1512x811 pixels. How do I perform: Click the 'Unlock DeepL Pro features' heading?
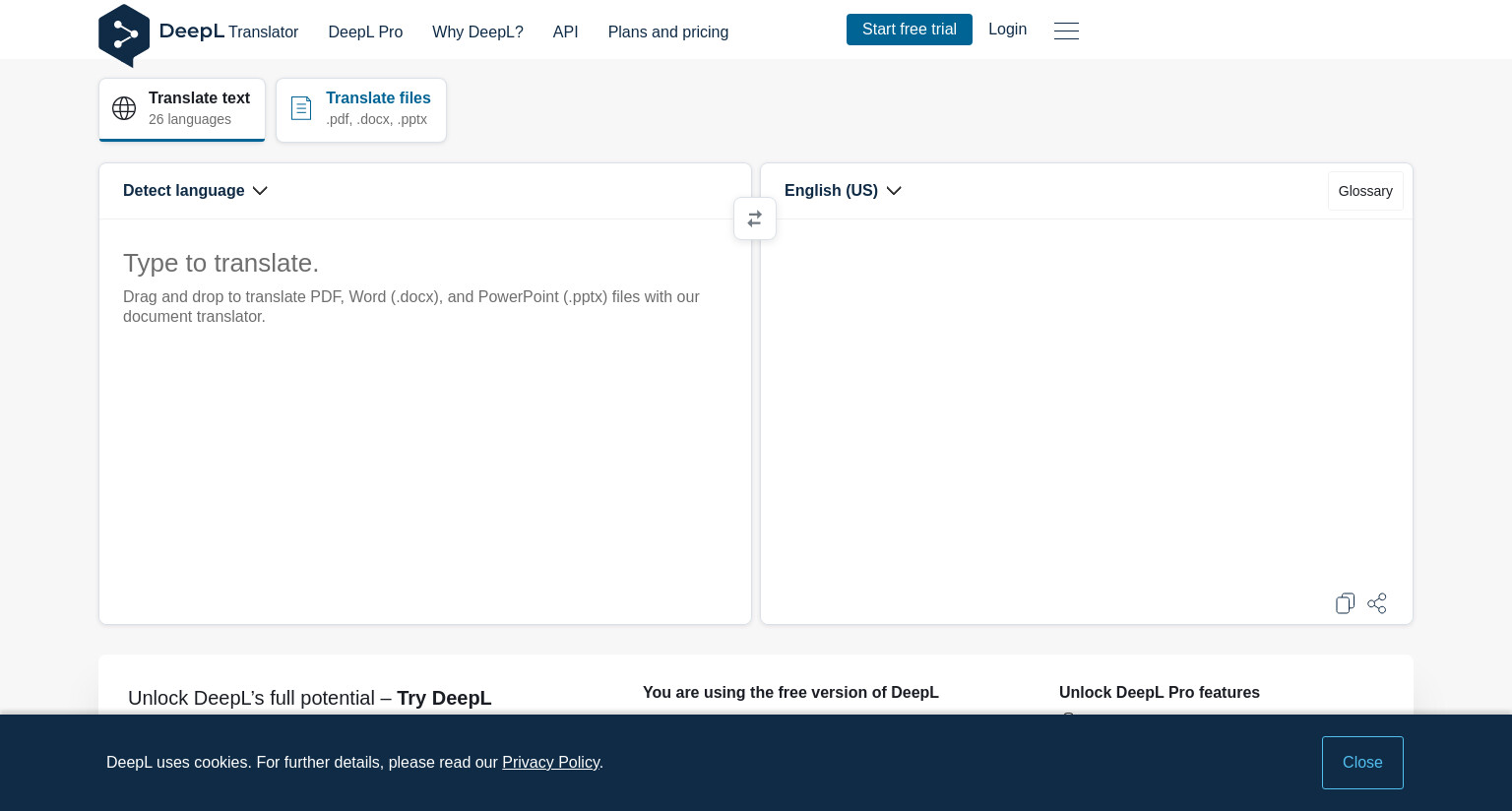[1160, 693]
